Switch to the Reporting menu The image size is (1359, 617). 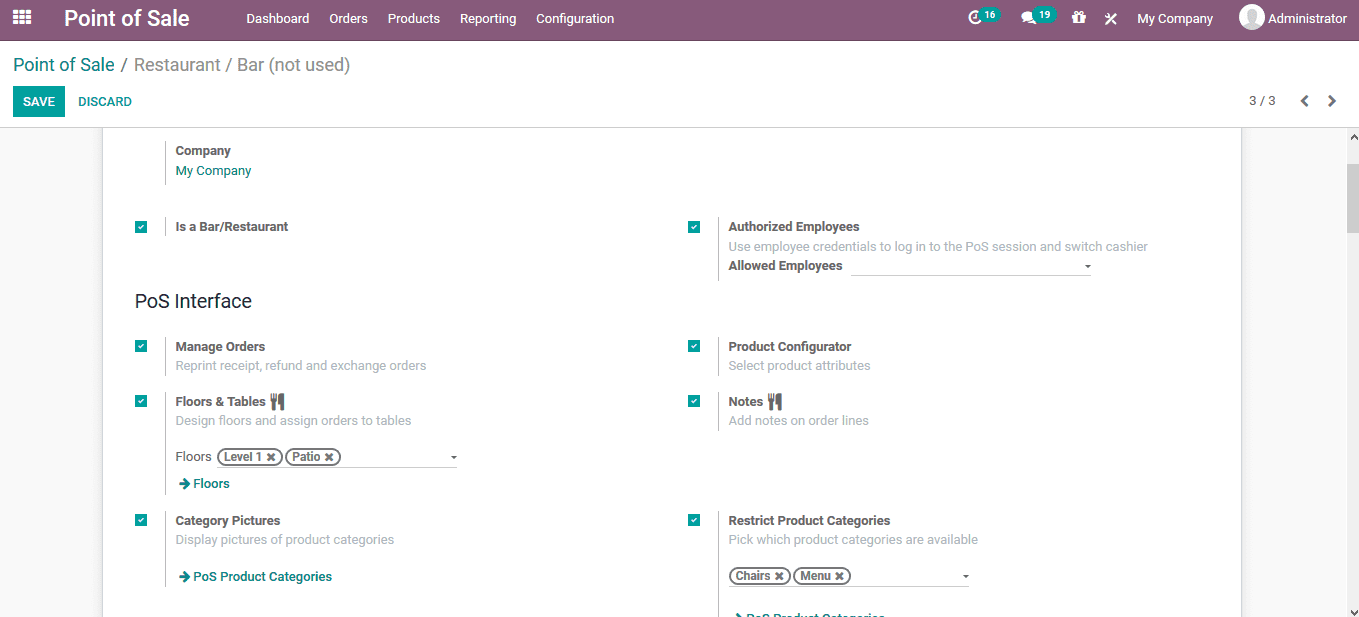[x=487, y=18]
